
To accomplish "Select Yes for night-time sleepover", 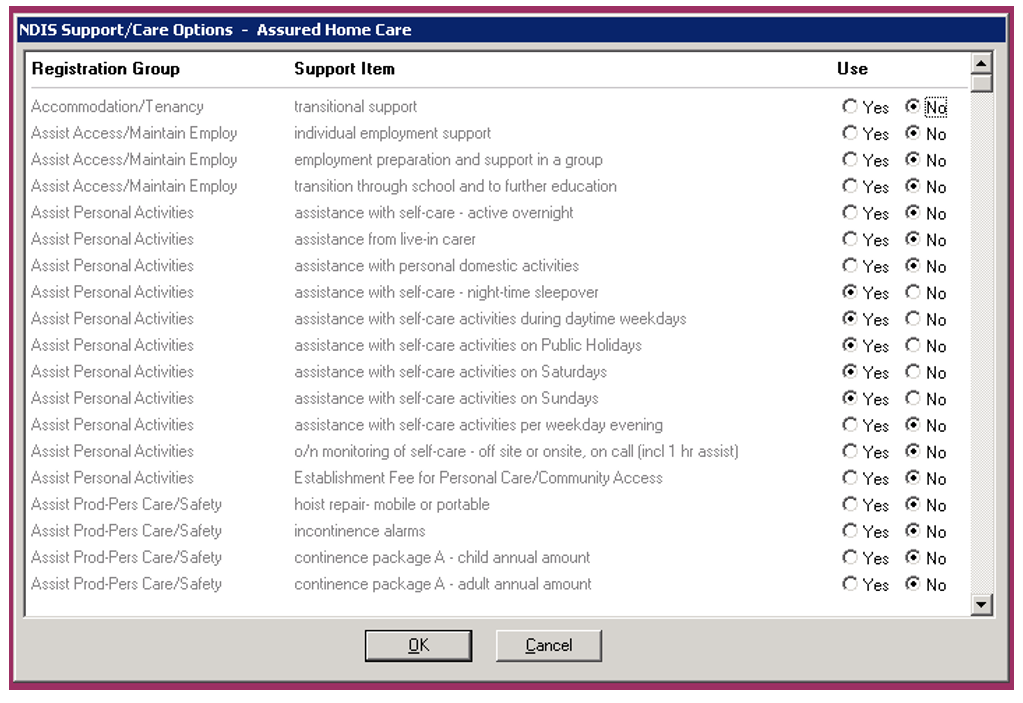I will click(x=849, y=292).
